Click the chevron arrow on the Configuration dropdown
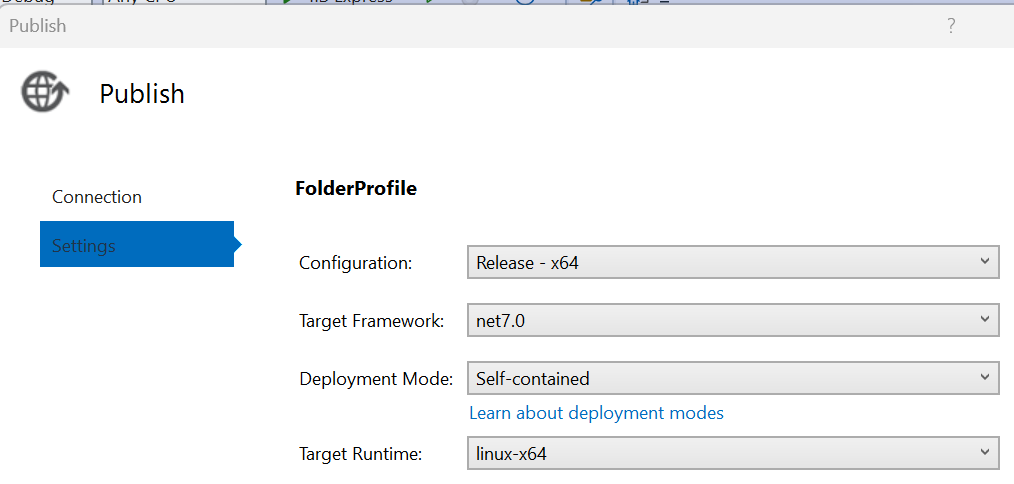1014x484 pixels. click(x=984, y=261)
